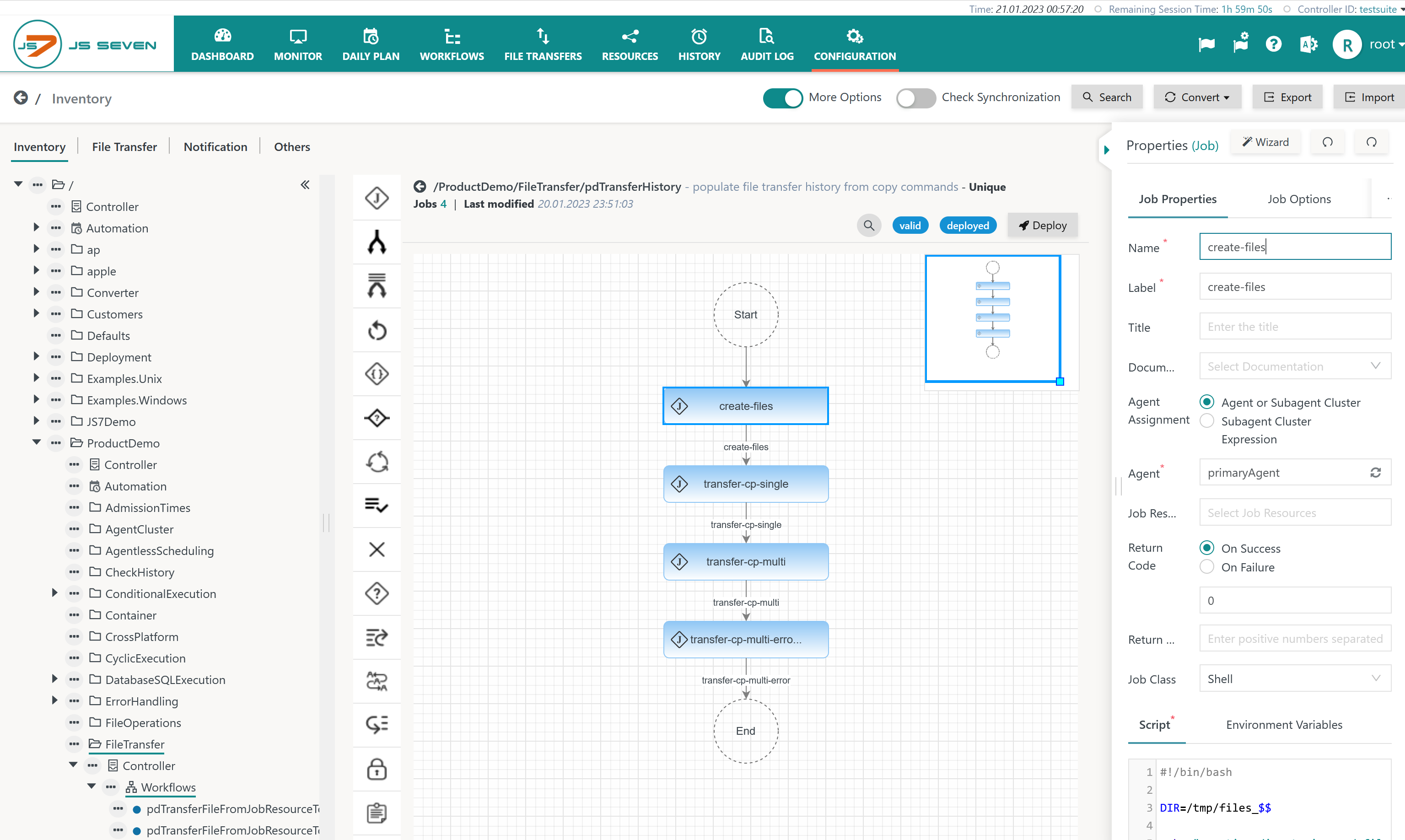Click the help question mark icon

1273,44
